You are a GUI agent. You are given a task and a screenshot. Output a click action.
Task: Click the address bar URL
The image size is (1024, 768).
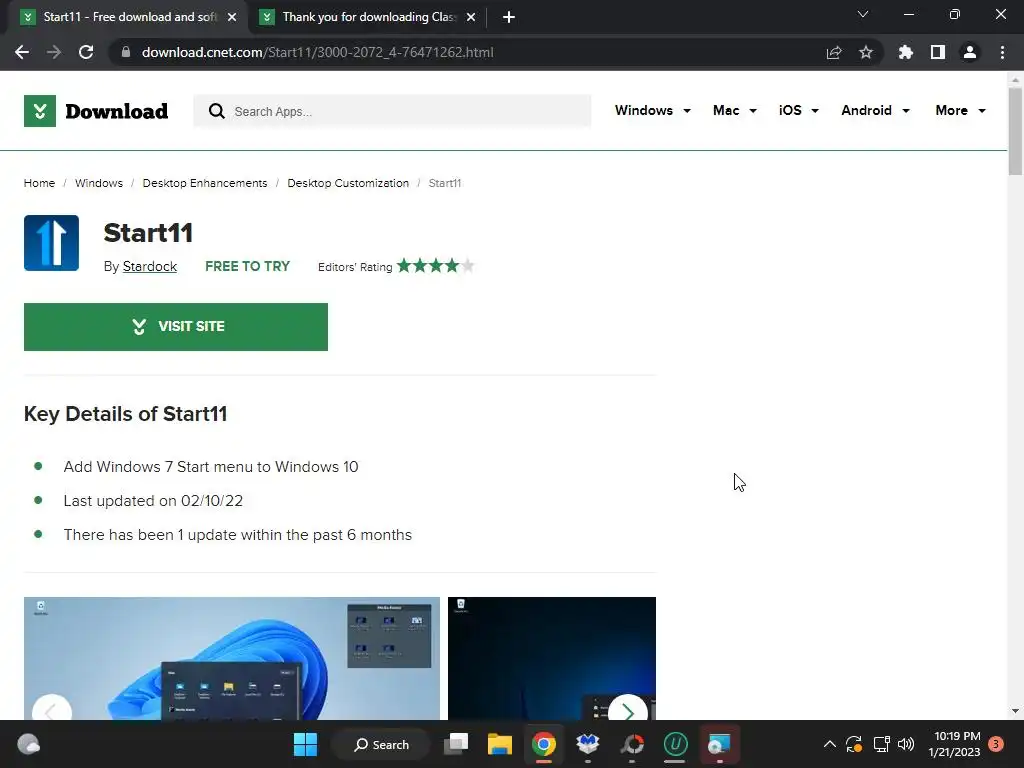point(317,52)
